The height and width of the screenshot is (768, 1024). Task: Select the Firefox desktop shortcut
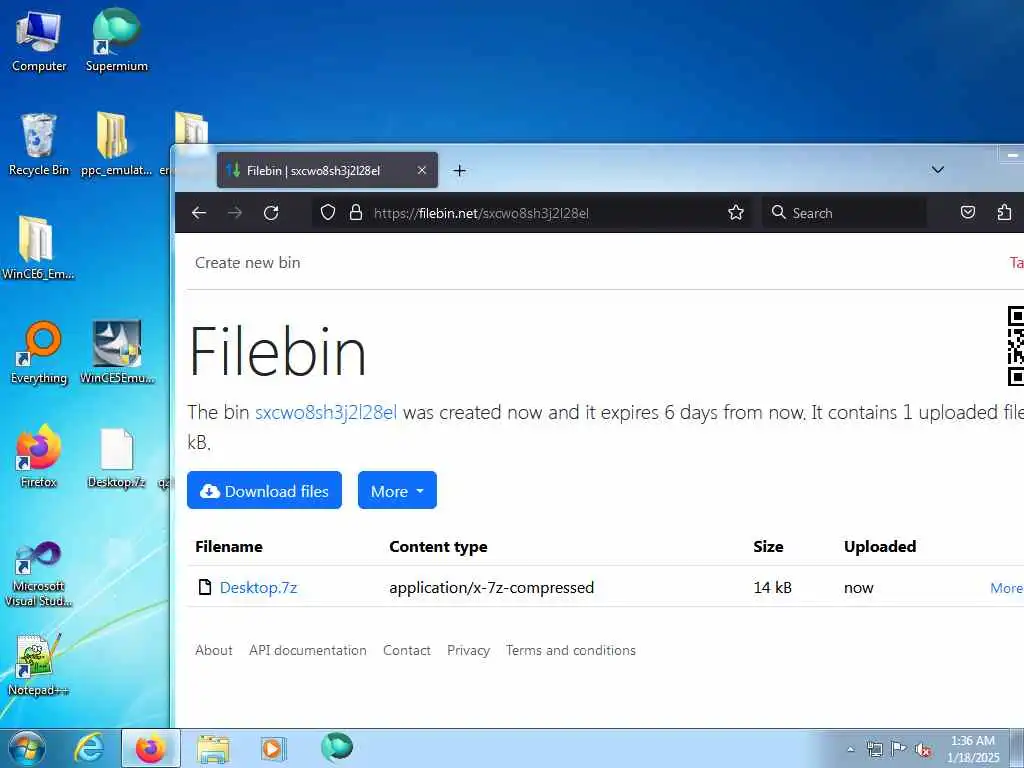(39, 456)
